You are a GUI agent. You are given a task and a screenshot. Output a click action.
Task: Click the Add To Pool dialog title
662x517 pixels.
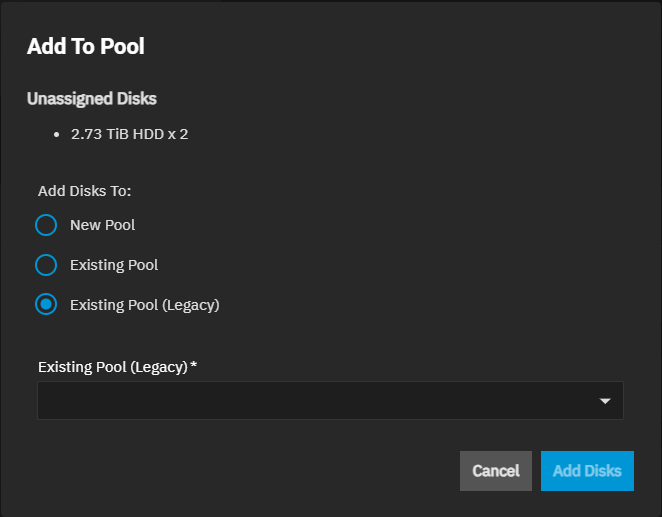click(87, 45)
